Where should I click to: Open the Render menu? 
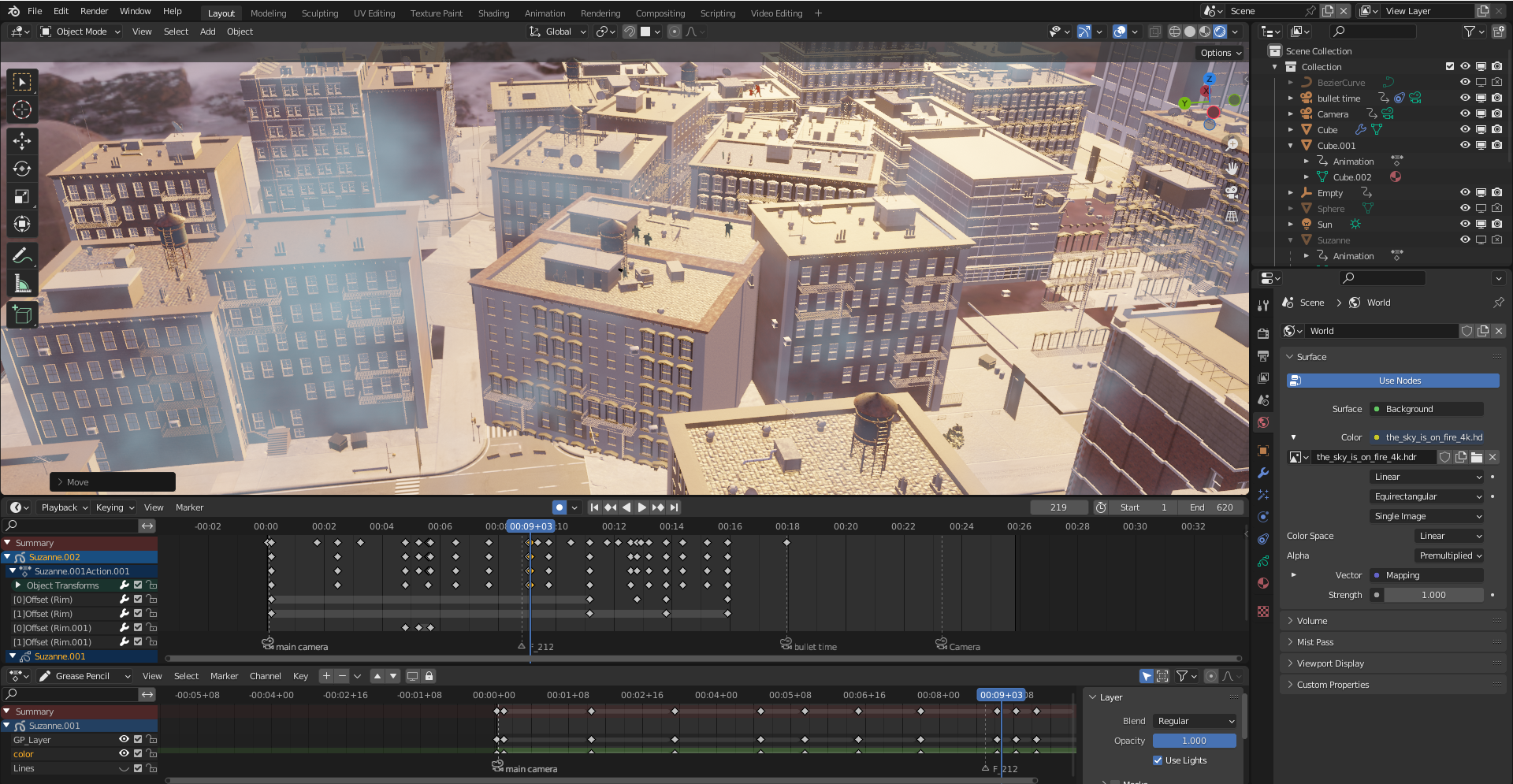point(94,11)
